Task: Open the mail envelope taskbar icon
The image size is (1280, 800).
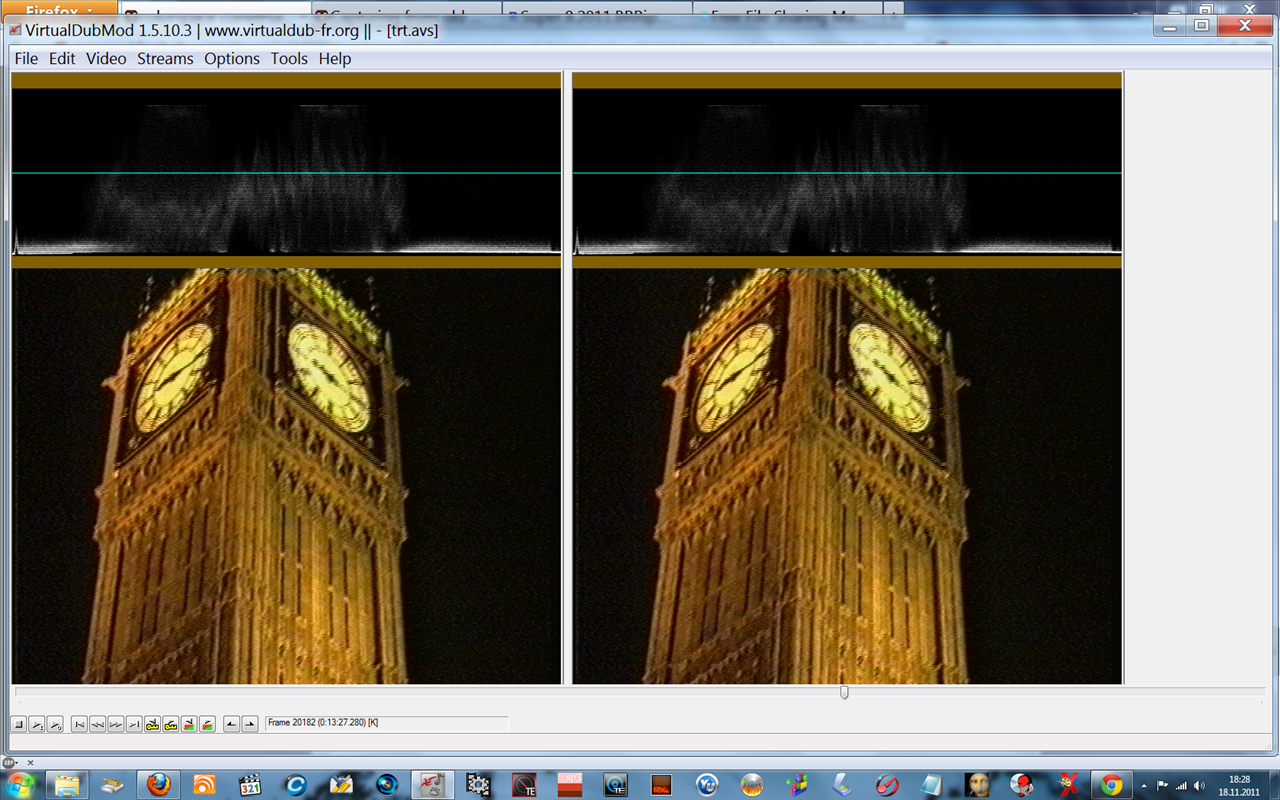Action: tap(342, 785)
